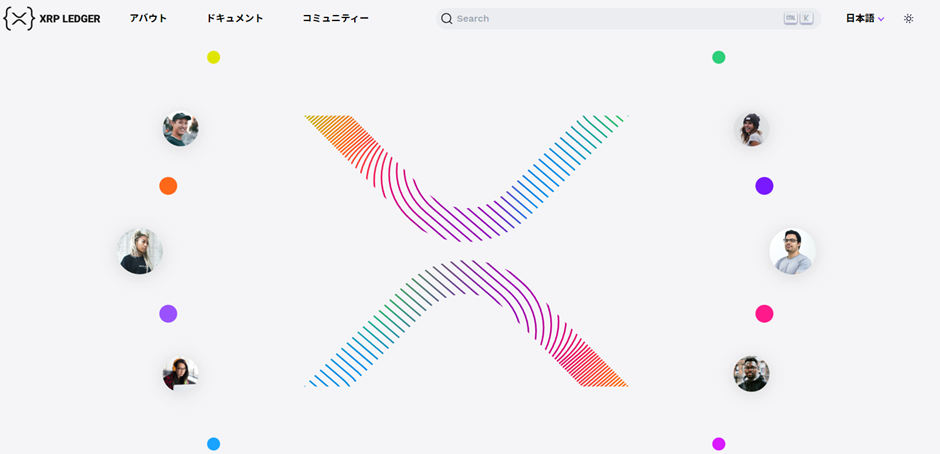940x454 pixels.
Task: Click the orange dot on left side
Action: click(168, 186)
